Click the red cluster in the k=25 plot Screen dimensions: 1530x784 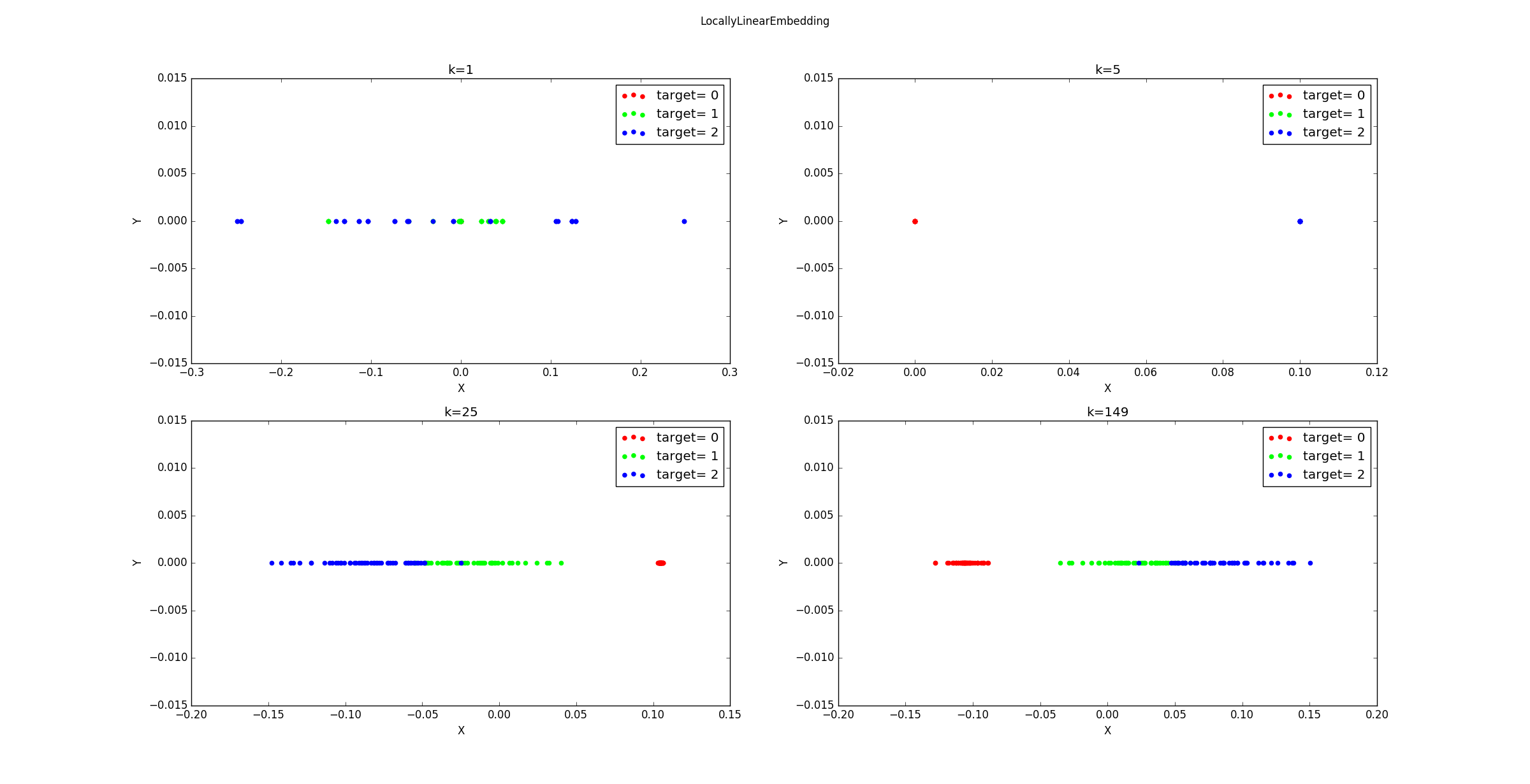[660, 563]
